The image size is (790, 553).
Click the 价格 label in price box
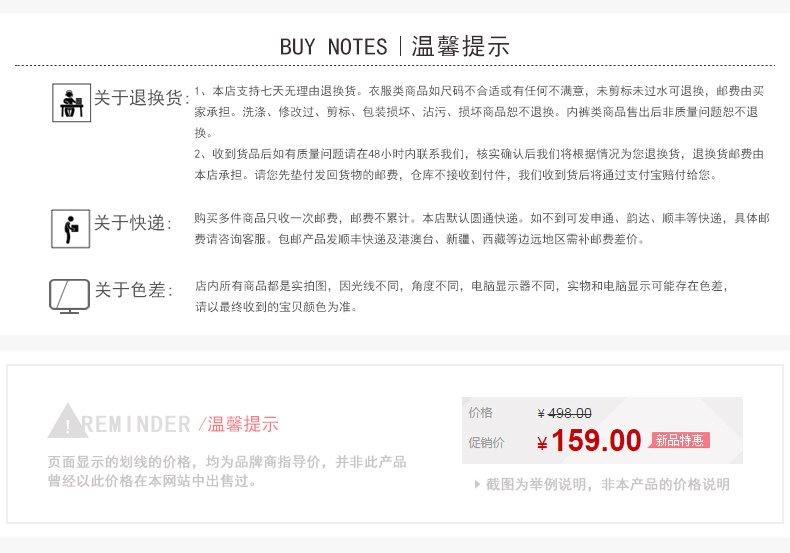click(x=480, y=413)
